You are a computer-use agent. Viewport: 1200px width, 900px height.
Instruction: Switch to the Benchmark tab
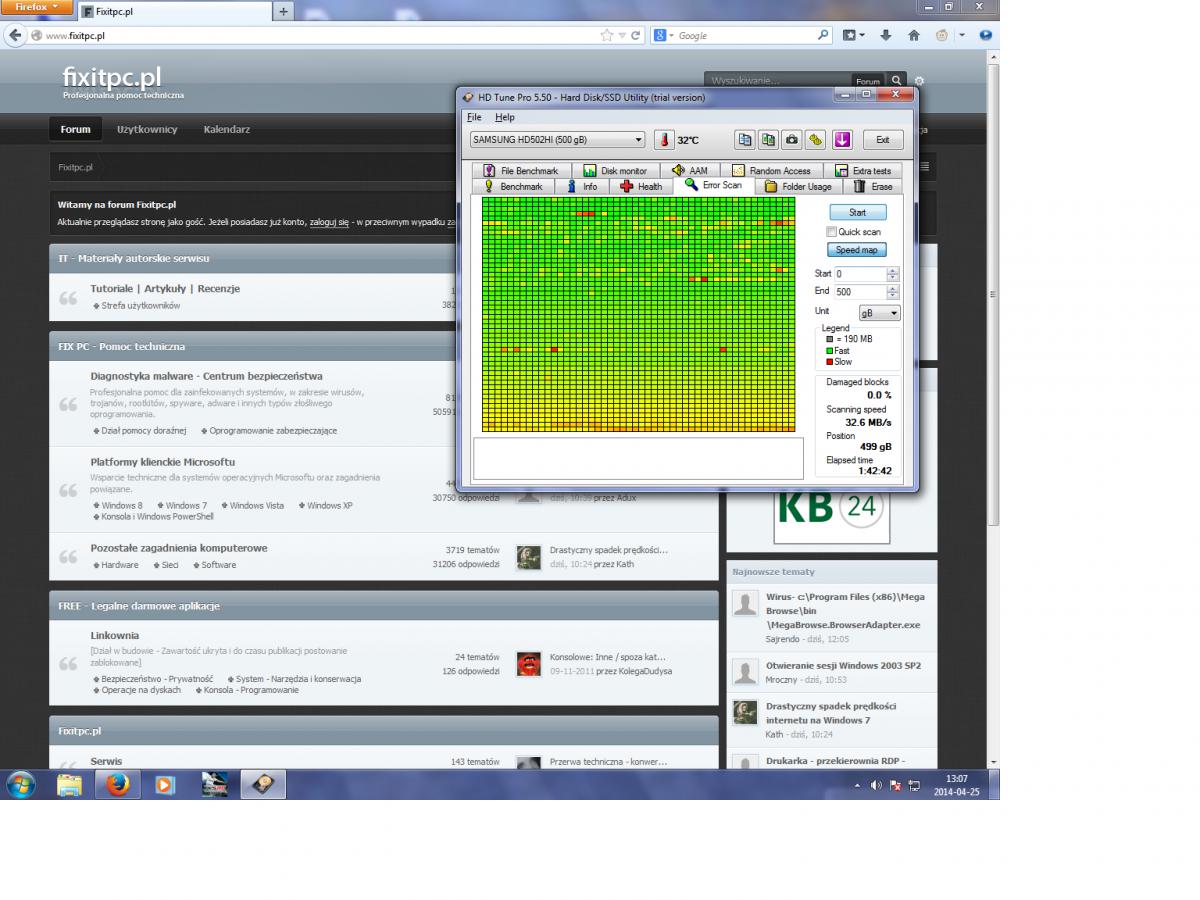[x=514, y=187]
